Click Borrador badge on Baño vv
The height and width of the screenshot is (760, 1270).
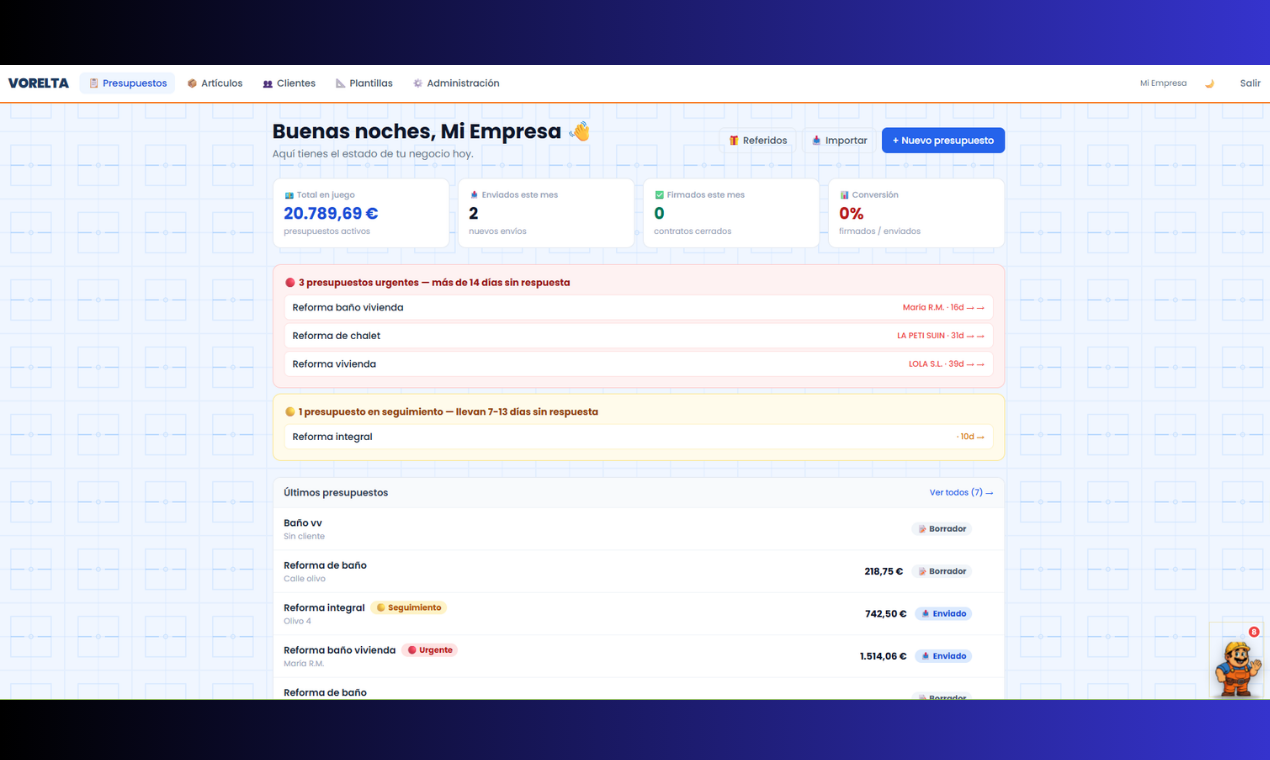click(942, 529)
